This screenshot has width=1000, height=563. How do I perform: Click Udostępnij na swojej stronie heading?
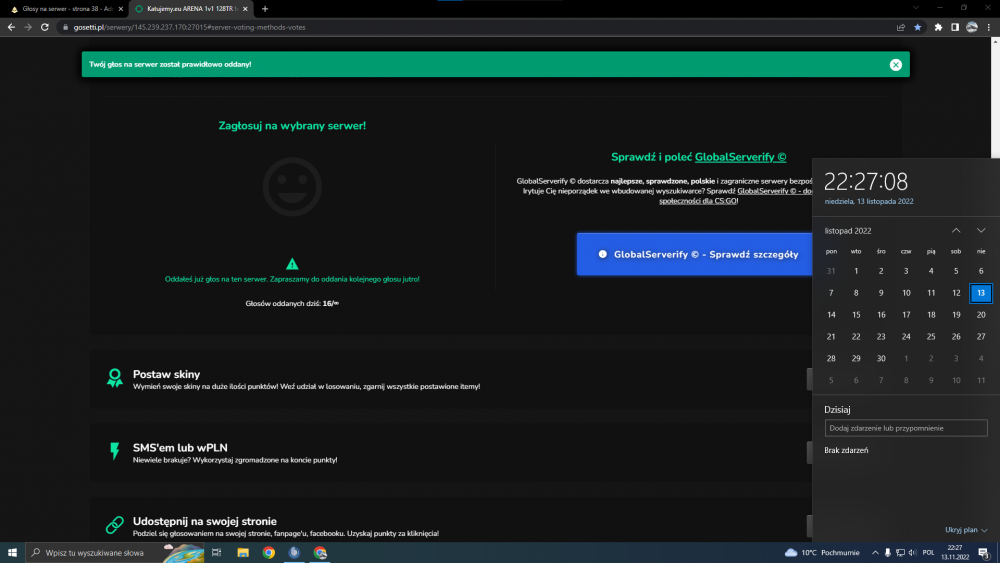tap(205, 521)
